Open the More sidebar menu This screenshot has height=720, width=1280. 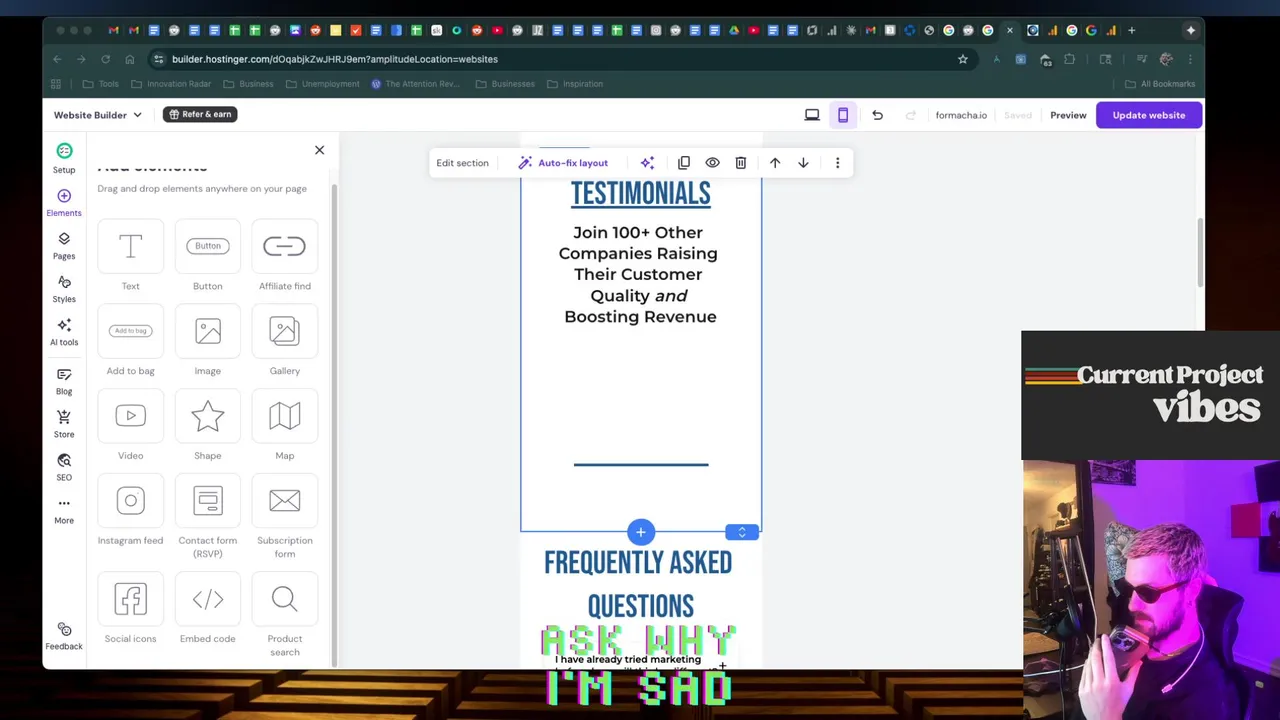(64, 510)
